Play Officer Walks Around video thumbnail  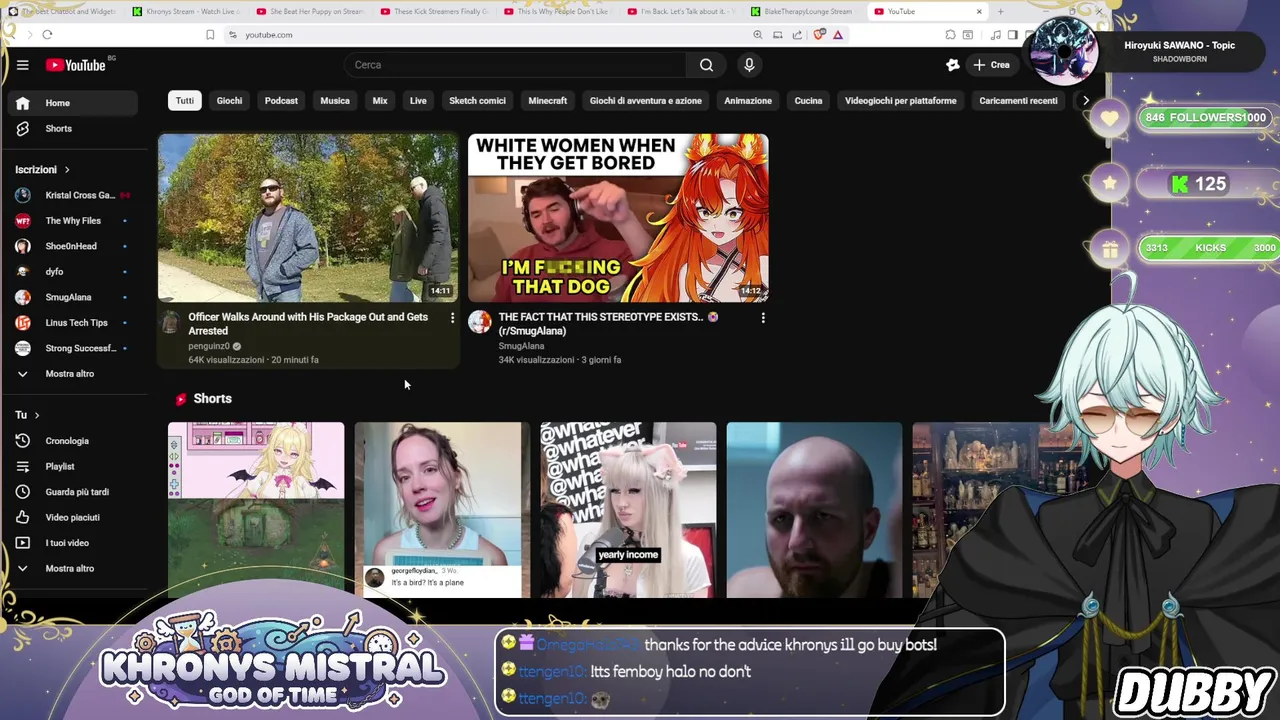tap(308, 217)
